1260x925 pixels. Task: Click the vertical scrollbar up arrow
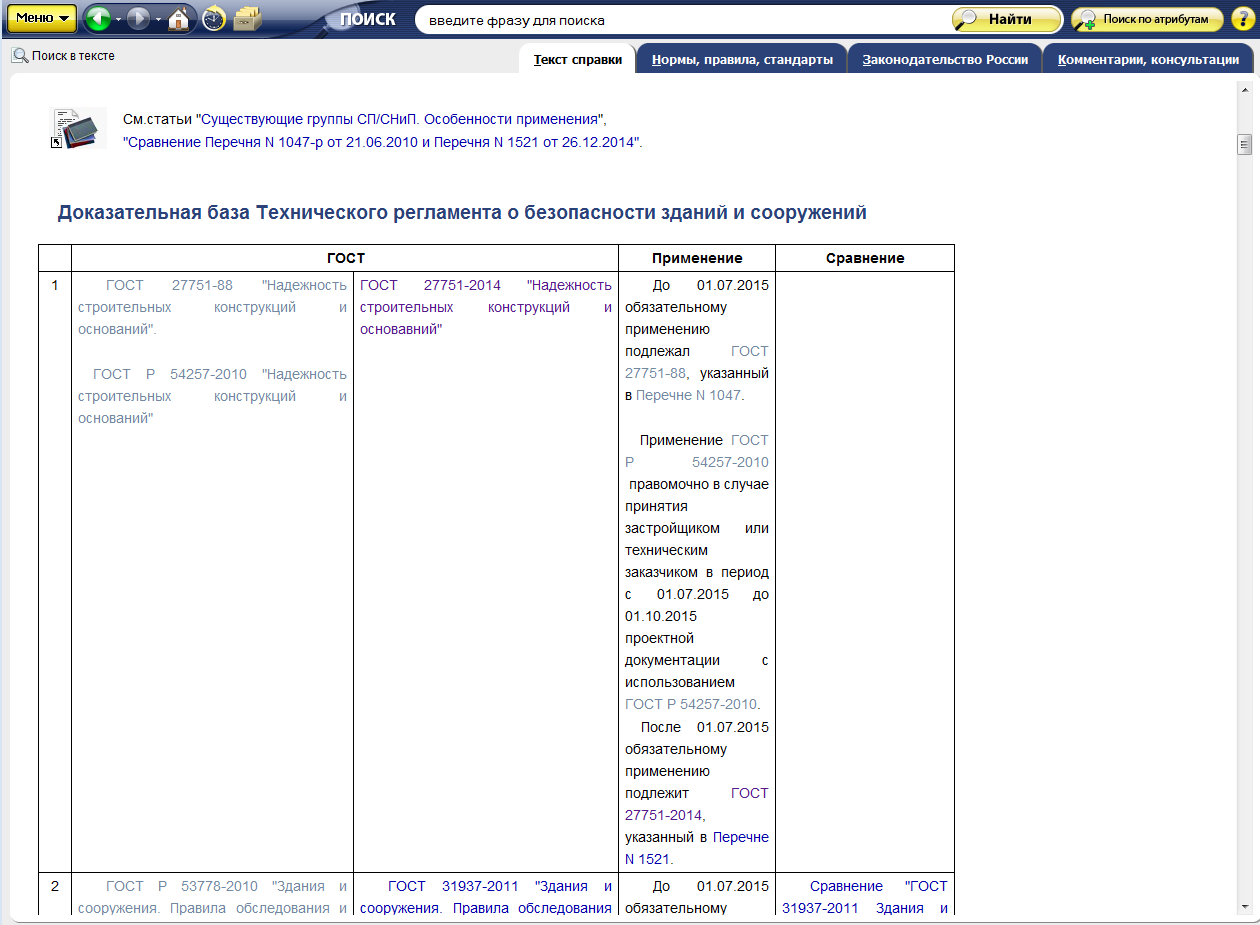click(1245, 88)
